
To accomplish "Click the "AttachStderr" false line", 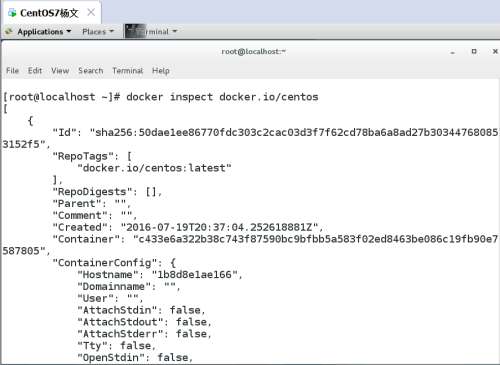I will point(144,334).
